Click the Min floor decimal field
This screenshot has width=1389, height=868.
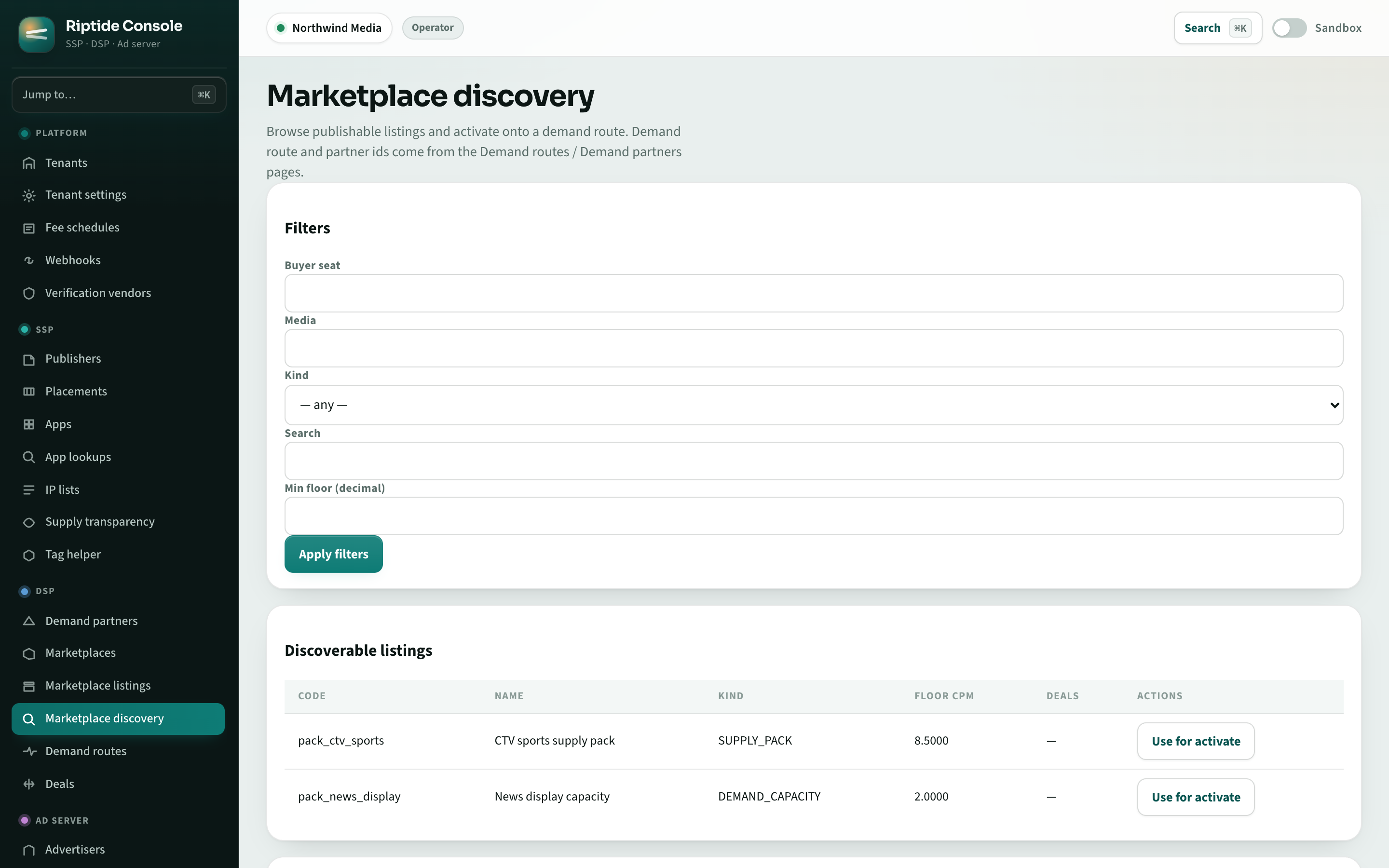tap(813, 515)
